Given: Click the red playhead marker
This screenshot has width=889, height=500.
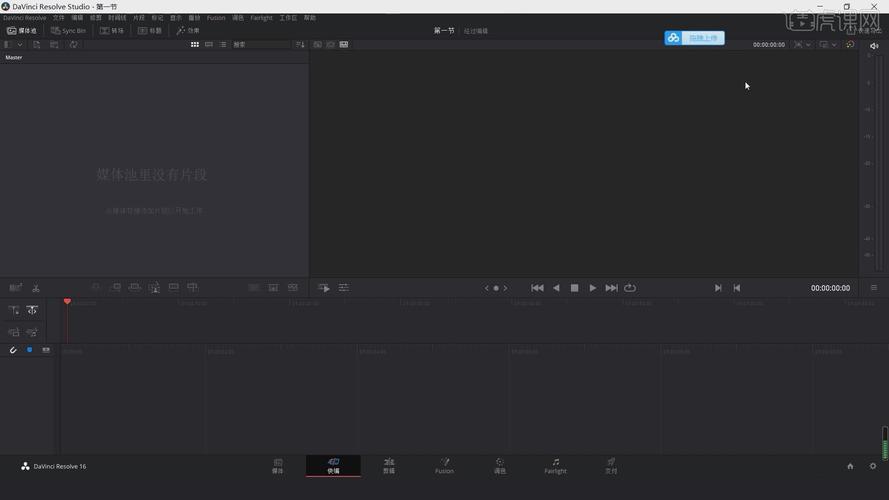Looking at the screenshot, I should tap(67, 302).
